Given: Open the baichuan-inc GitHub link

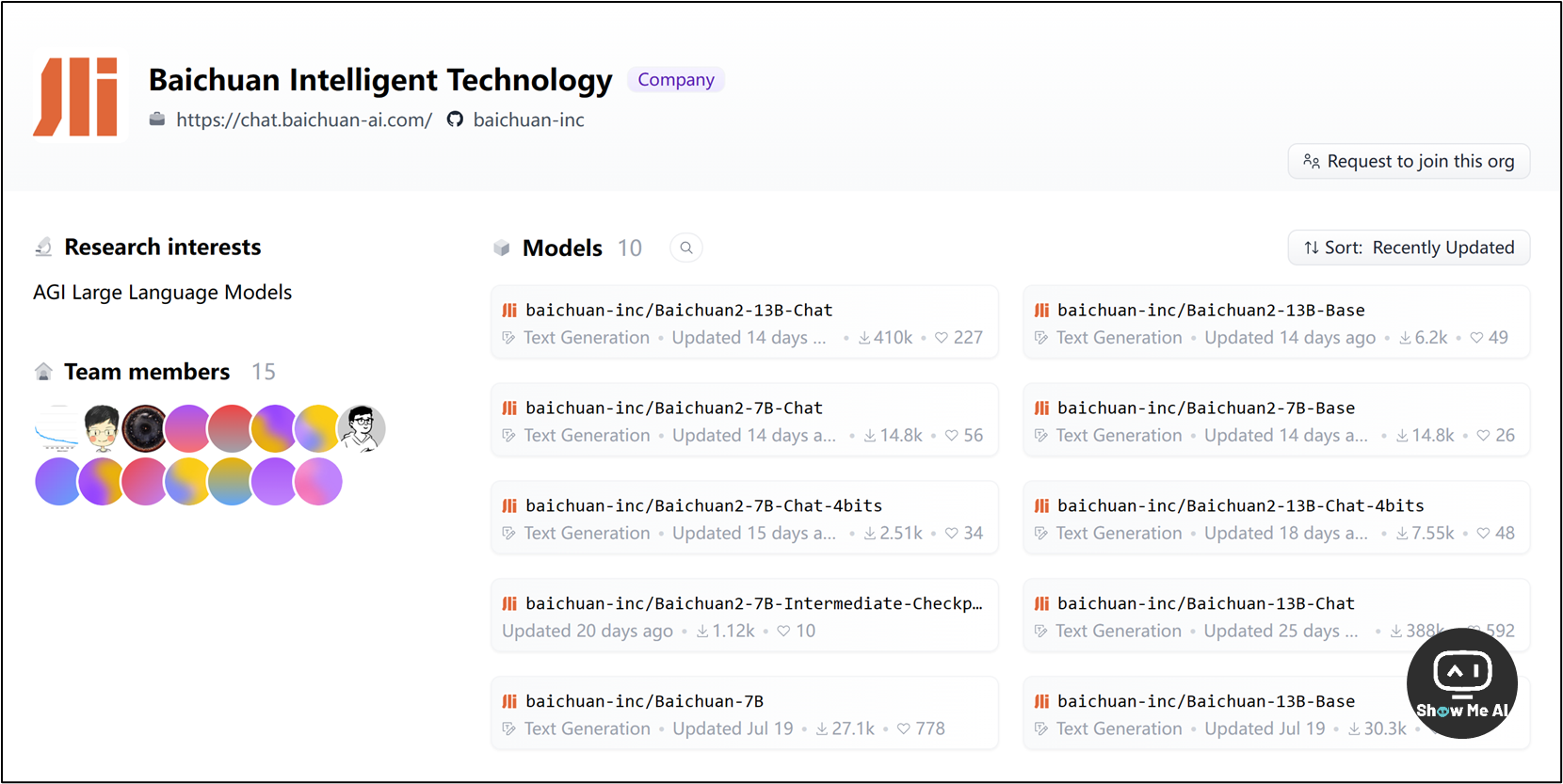Looking at the screenshot, I should (528, 120).
